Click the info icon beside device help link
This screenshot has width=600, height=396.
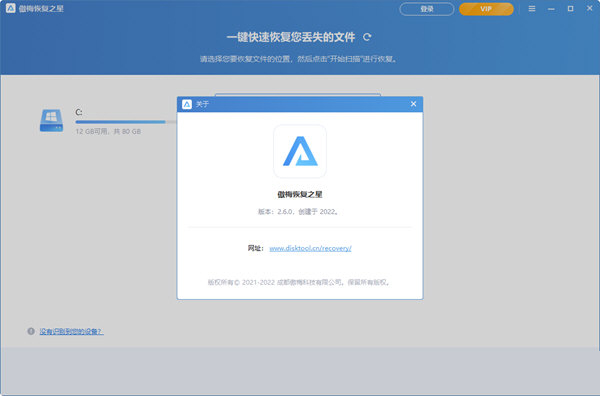(x=31, y=331)
